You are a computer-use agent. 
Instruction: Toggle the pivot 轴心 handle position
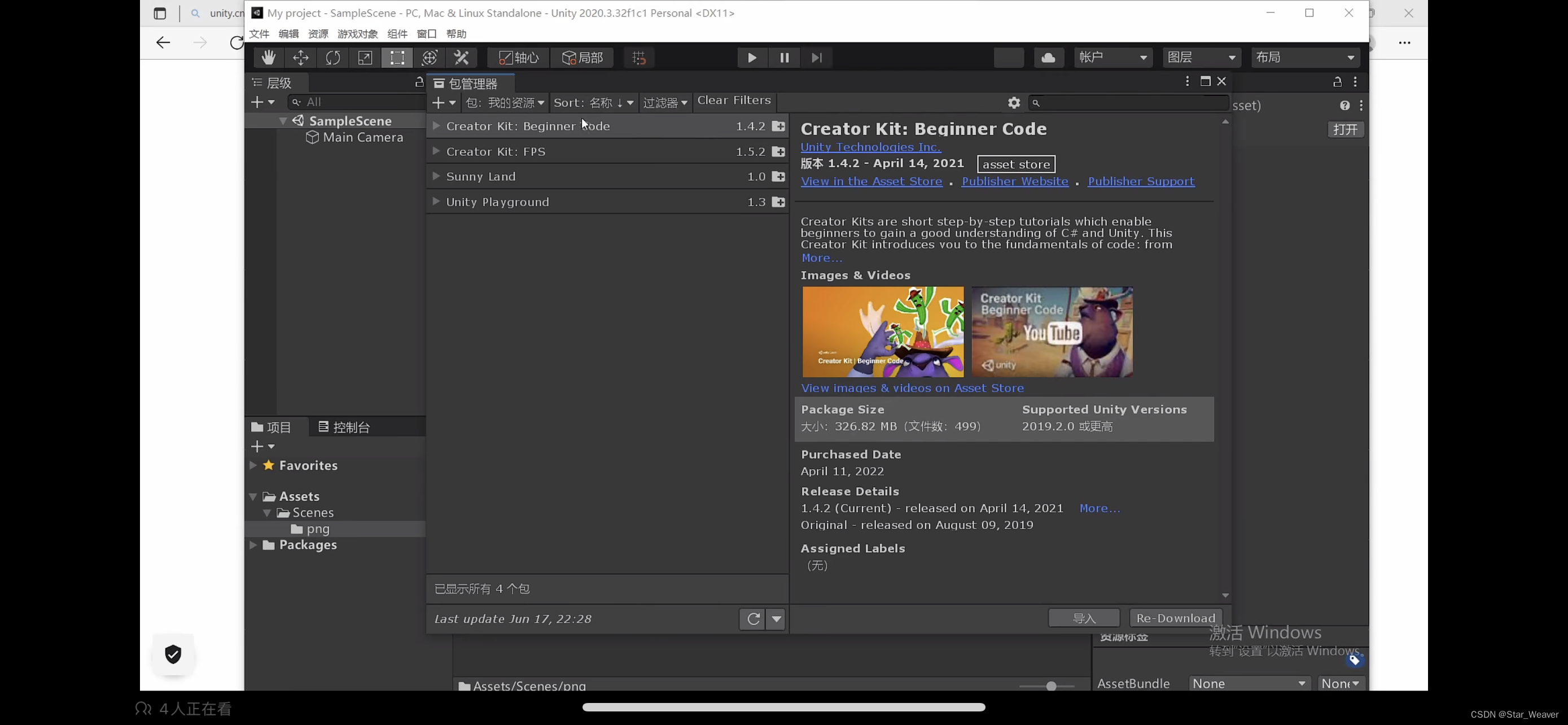click(518, 58)
